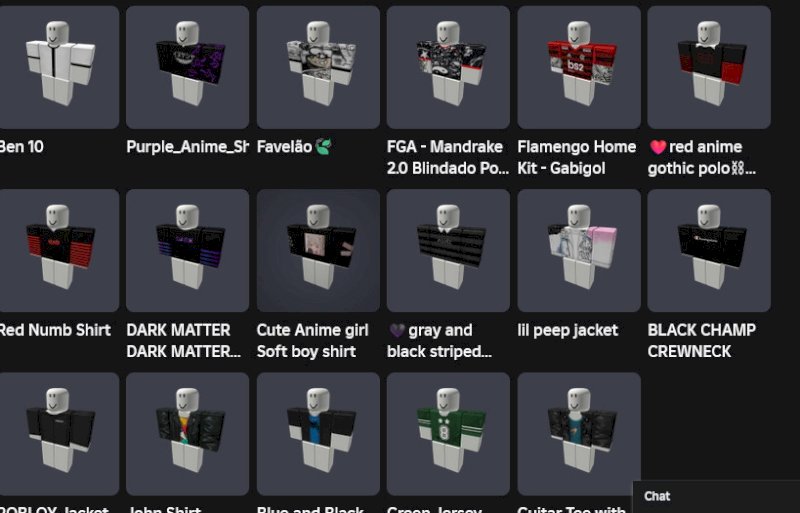The image size is (800, 513).
Task: Open the Guitar Tee shirt thumbnail
Action: [579, 433]
